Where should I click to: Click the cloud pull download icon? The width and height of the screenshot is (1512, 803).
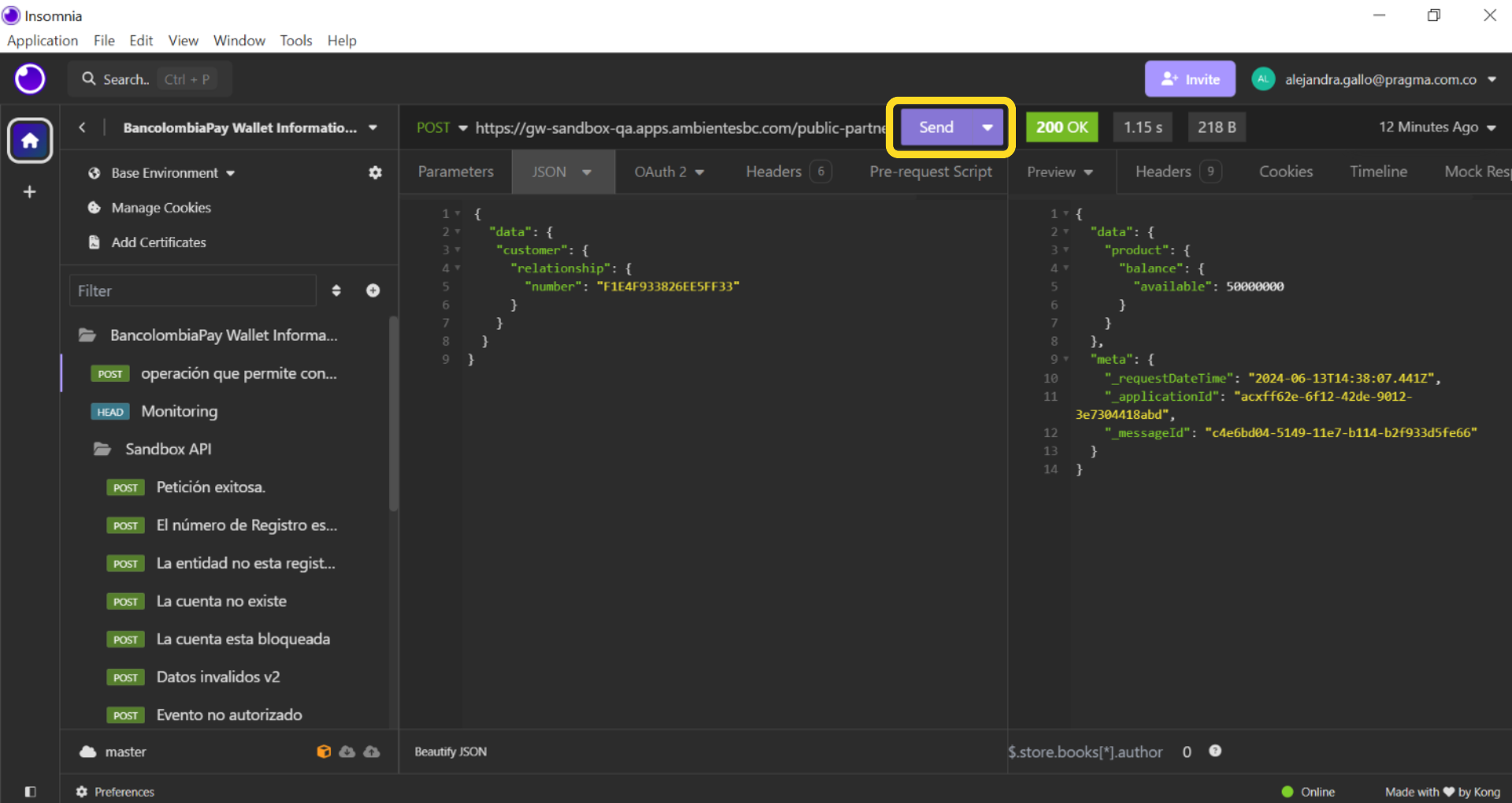pos(347,752)
